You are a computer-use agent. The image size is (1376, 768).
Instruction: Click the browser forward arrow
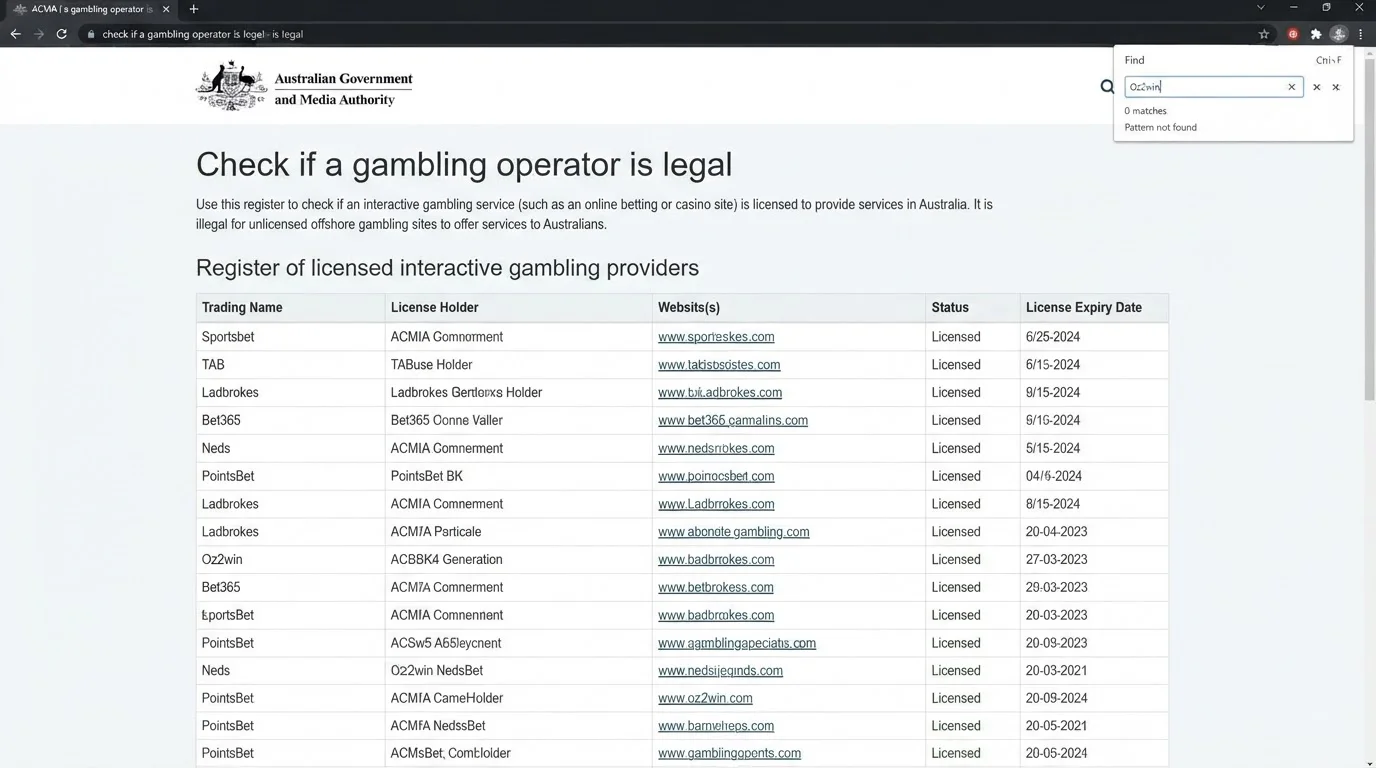coord(39,34)
